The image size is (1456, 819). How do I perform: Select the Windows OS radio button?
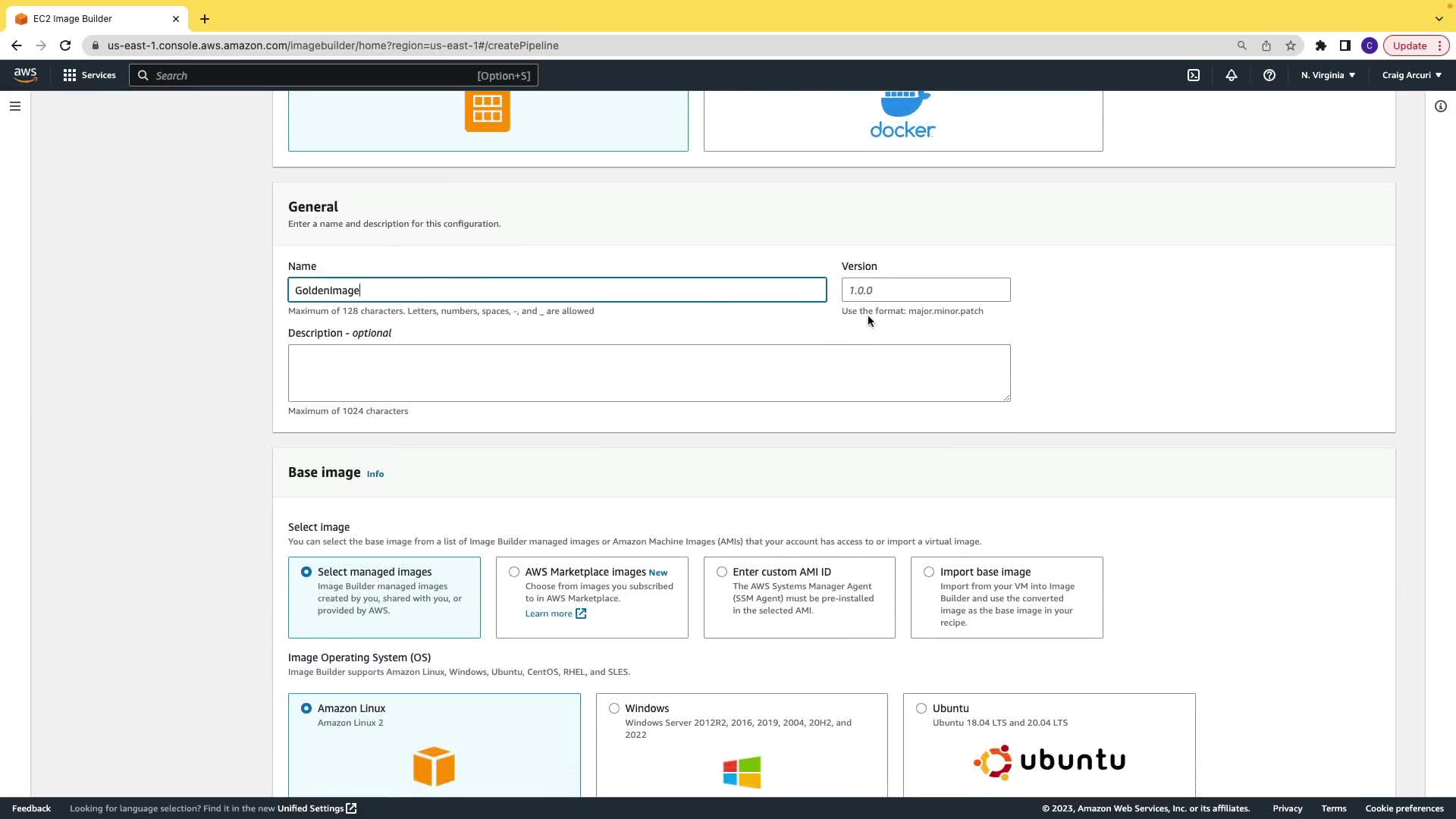[x=613, y=708]
